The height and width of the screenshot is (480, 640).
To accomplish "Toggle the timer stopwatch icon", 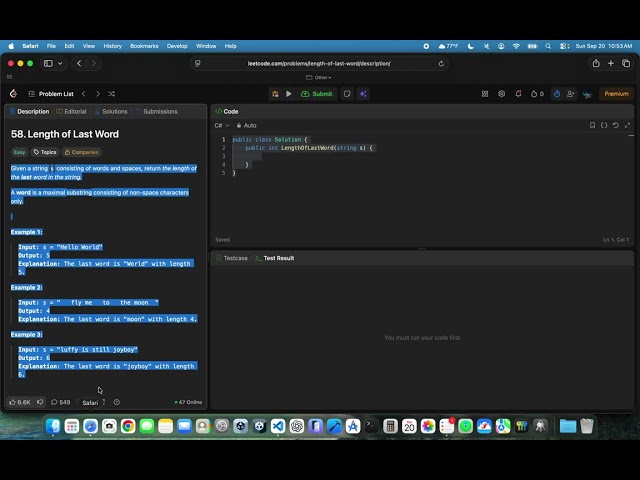I will click(557, 94).
